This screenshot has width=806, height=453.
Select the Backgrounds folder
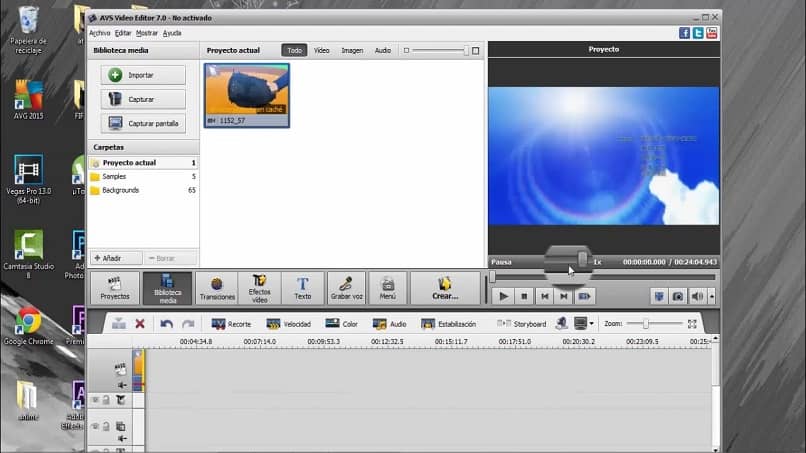coord(143,190)
